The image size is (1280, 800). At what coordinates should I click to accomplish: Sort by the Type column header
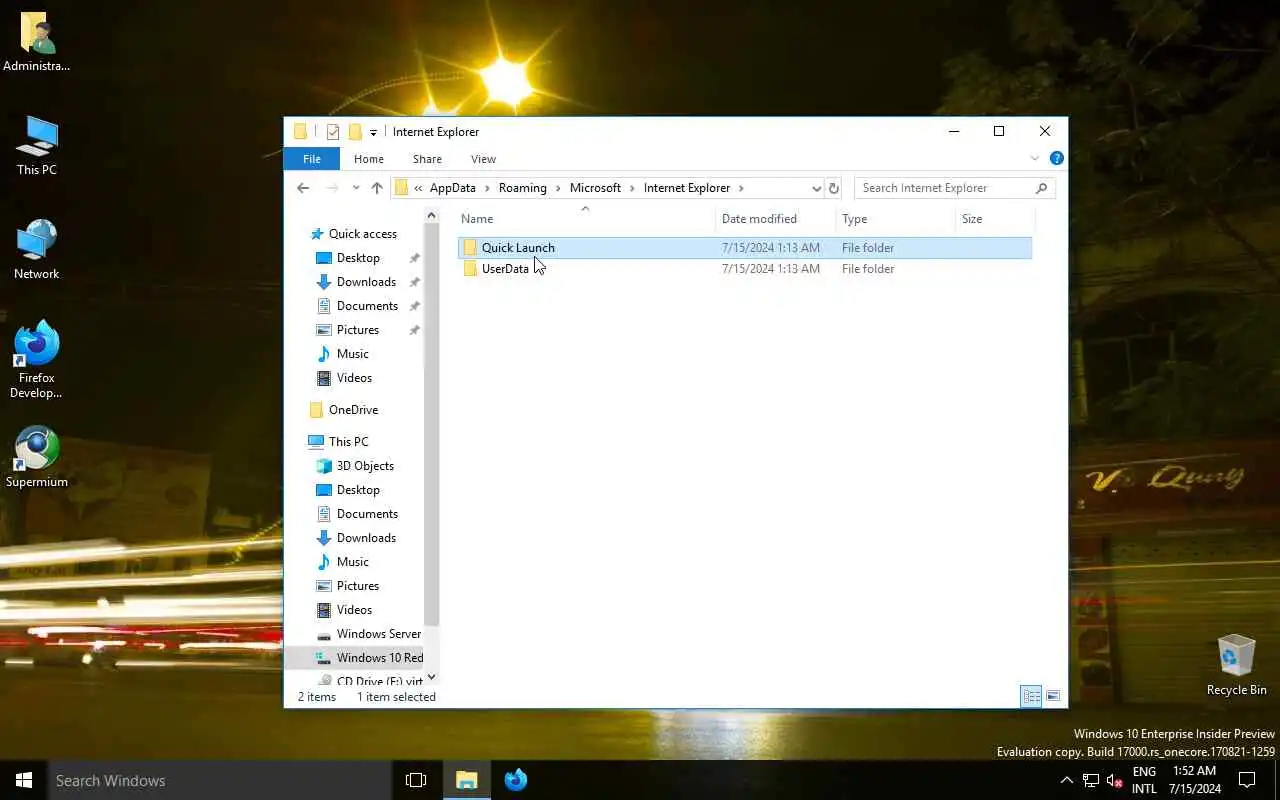(x=896, y=219)
